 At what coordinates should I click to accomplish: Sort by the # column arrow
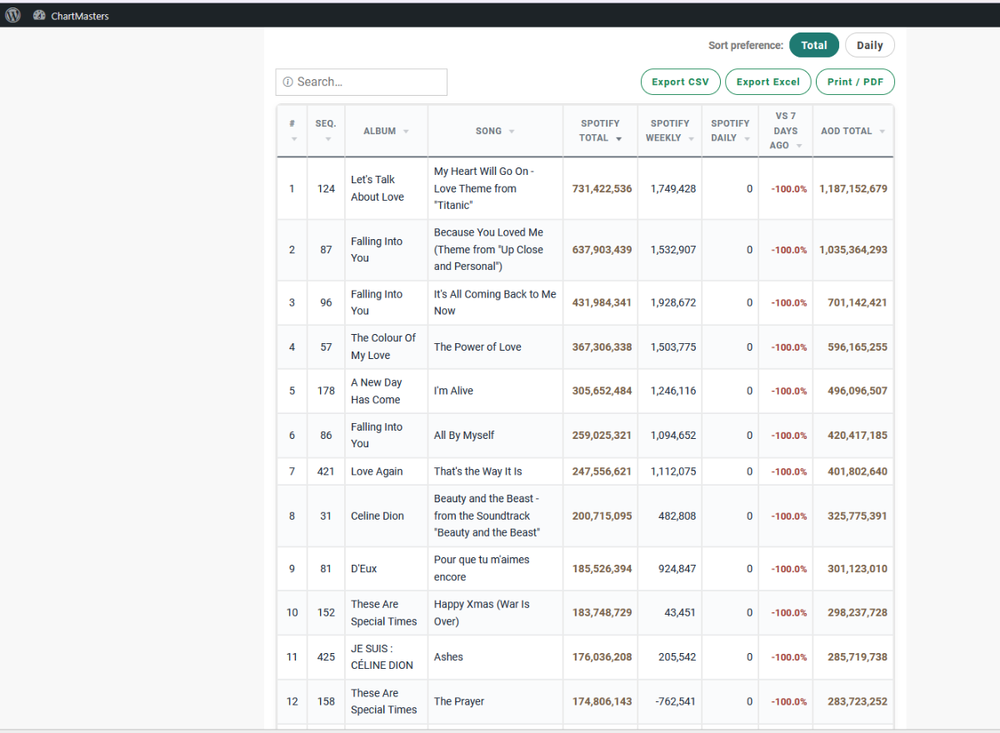(x=294, y=139)
